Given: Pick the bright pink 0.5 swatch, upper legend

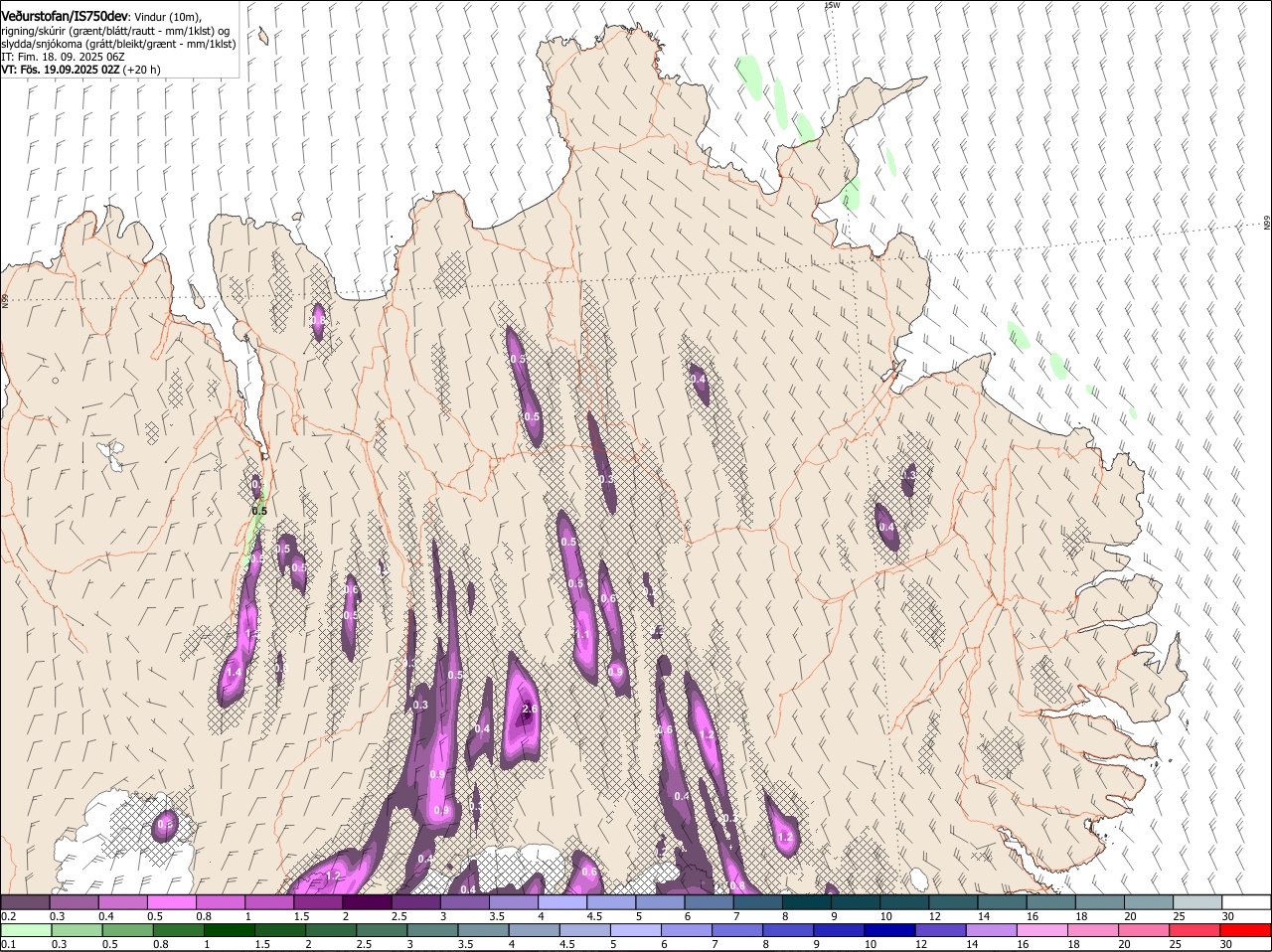Looking at the screenshot, I should 172,901.
